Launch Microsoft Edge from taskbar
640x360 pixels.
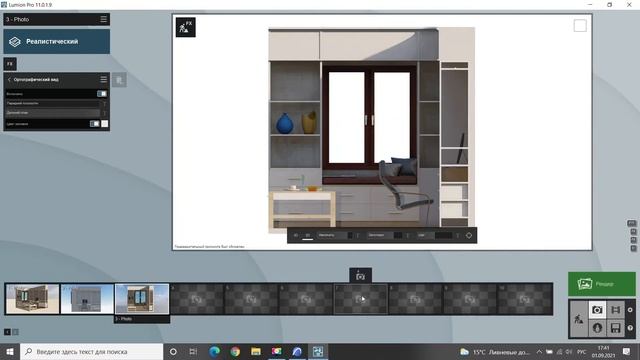[x=214, y=351]
